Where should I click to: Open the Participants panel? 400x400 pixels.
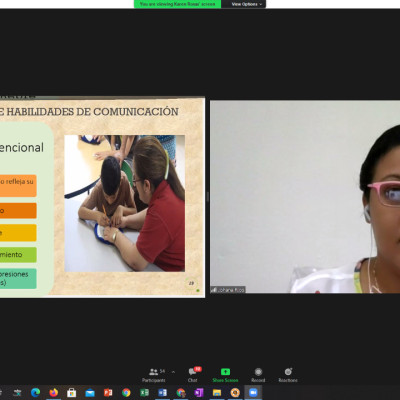154,375
